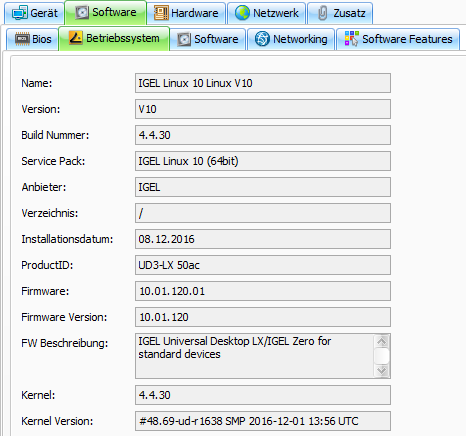Click the Firmware field 10.01.120.01
The image size is (466, 436).
point(263,291)
